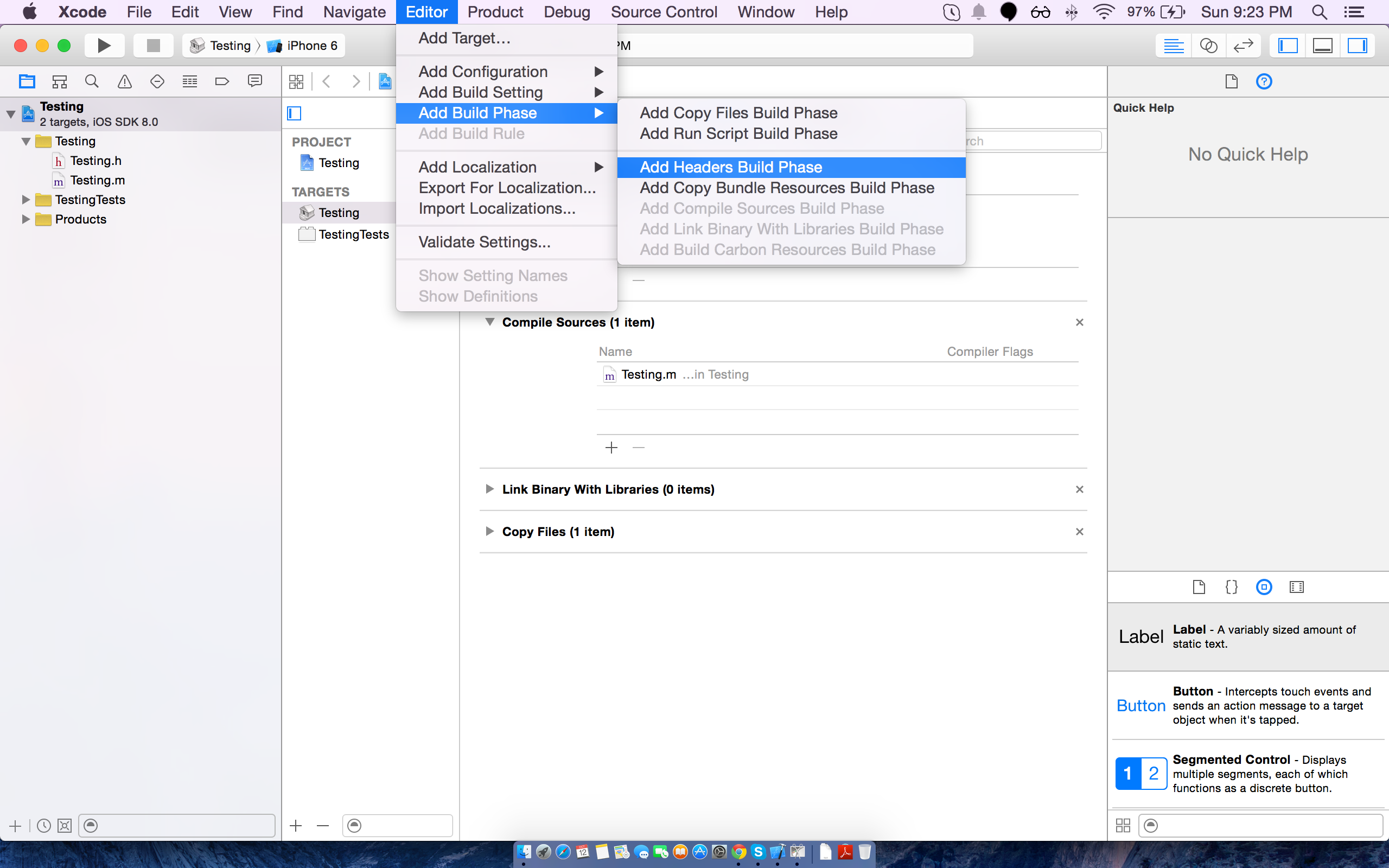Show the Quick Help inspector
1389x868 pixels.
[x=1264, y=81]
